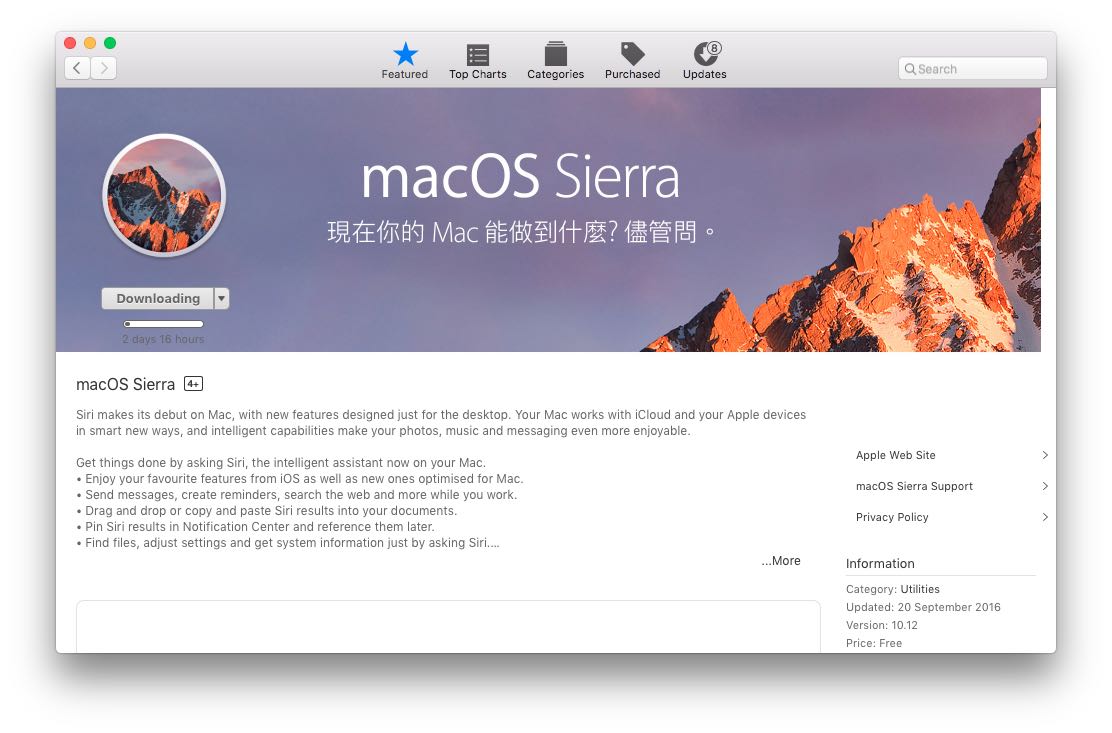Click the "Version: 10.12" line
The height and width of the screenshot is (733, 1112).
(x=882, y=625)
